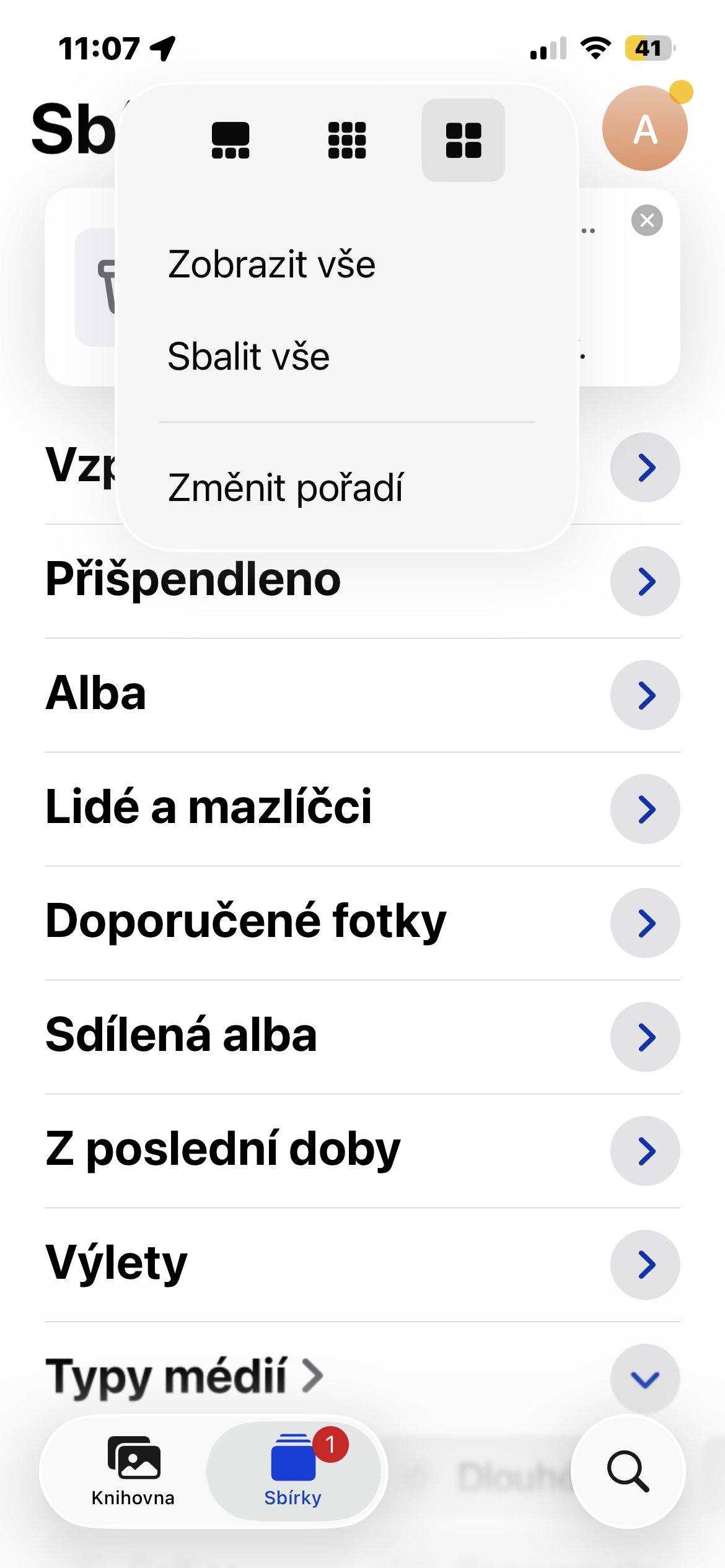Choose Zobrazit vše from the menu
Viewport: 725px width, 1568px height.
coord(271,264)
